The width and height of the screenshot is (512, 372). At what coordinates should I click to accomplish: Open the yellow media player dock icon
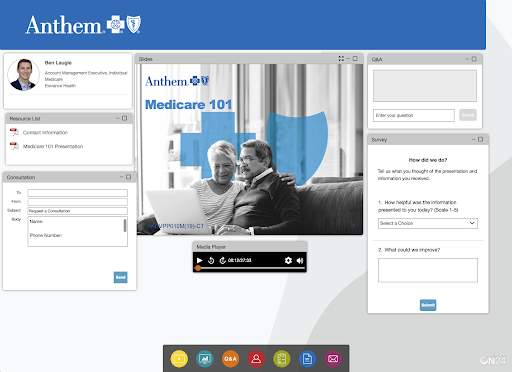179,359
